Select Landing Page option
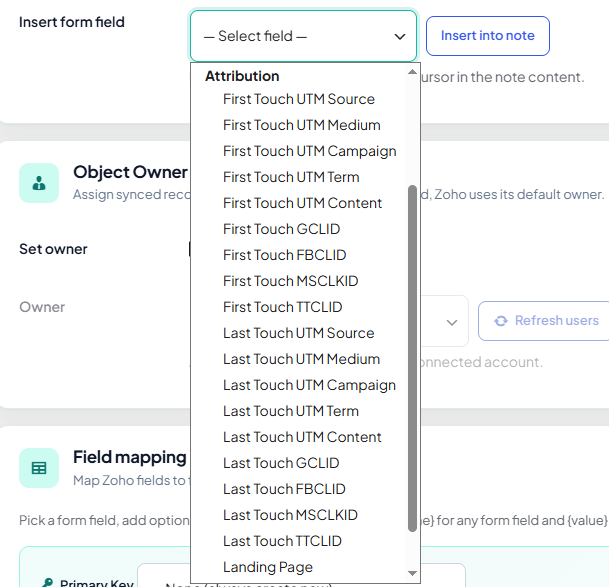Viewport: 609px width, 587px height. pyautogui.click(x=298, y=568)
